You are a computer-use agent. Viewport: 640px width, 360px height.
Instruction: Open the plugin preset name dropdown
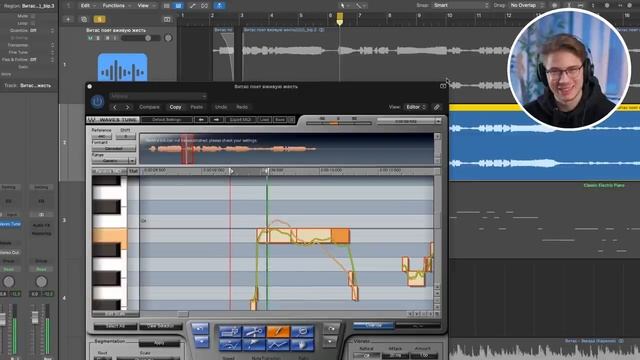[x=158, y=96]
